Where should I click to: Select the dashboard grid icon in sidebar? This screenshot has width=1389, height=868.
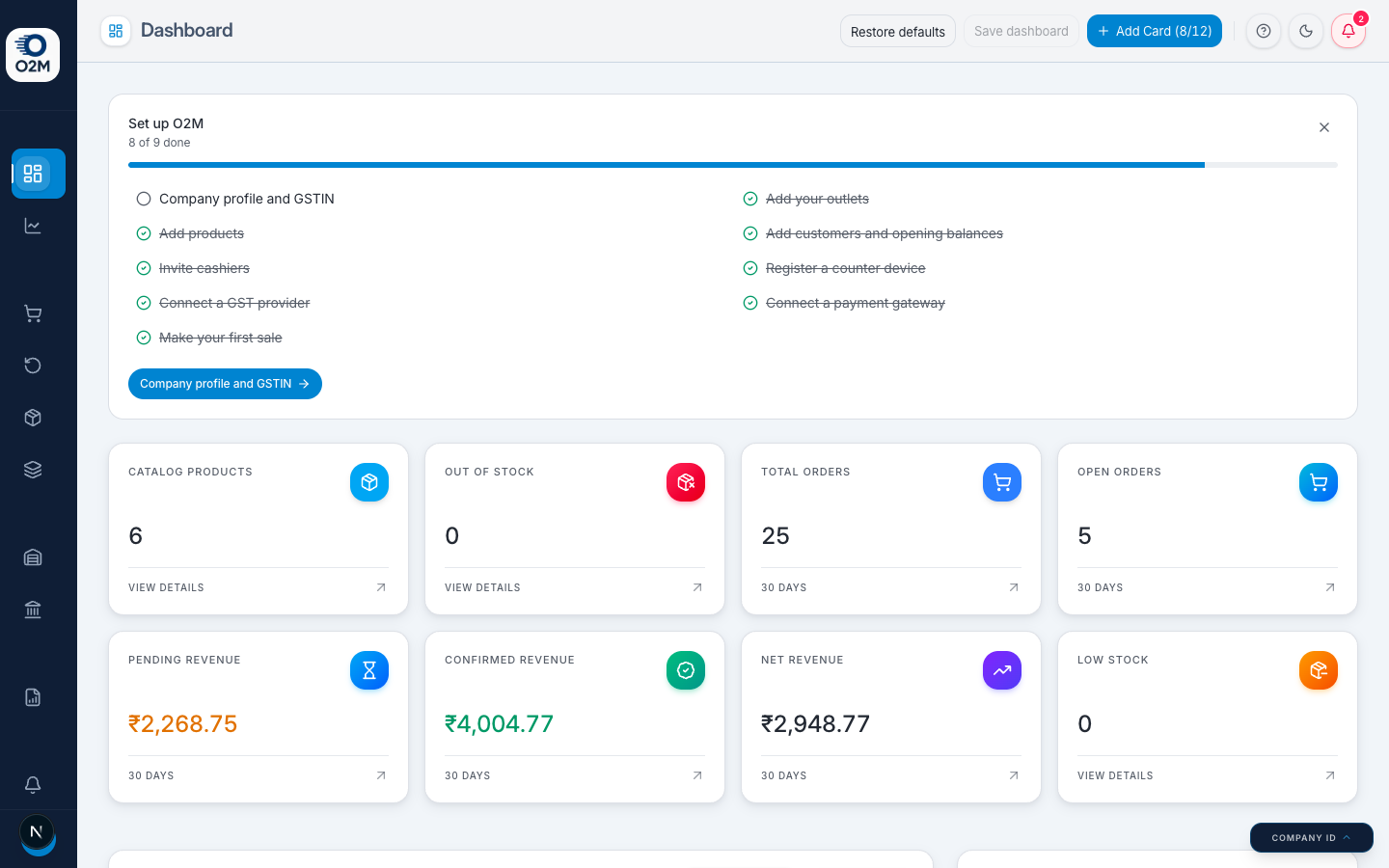[x=39, y=174]
